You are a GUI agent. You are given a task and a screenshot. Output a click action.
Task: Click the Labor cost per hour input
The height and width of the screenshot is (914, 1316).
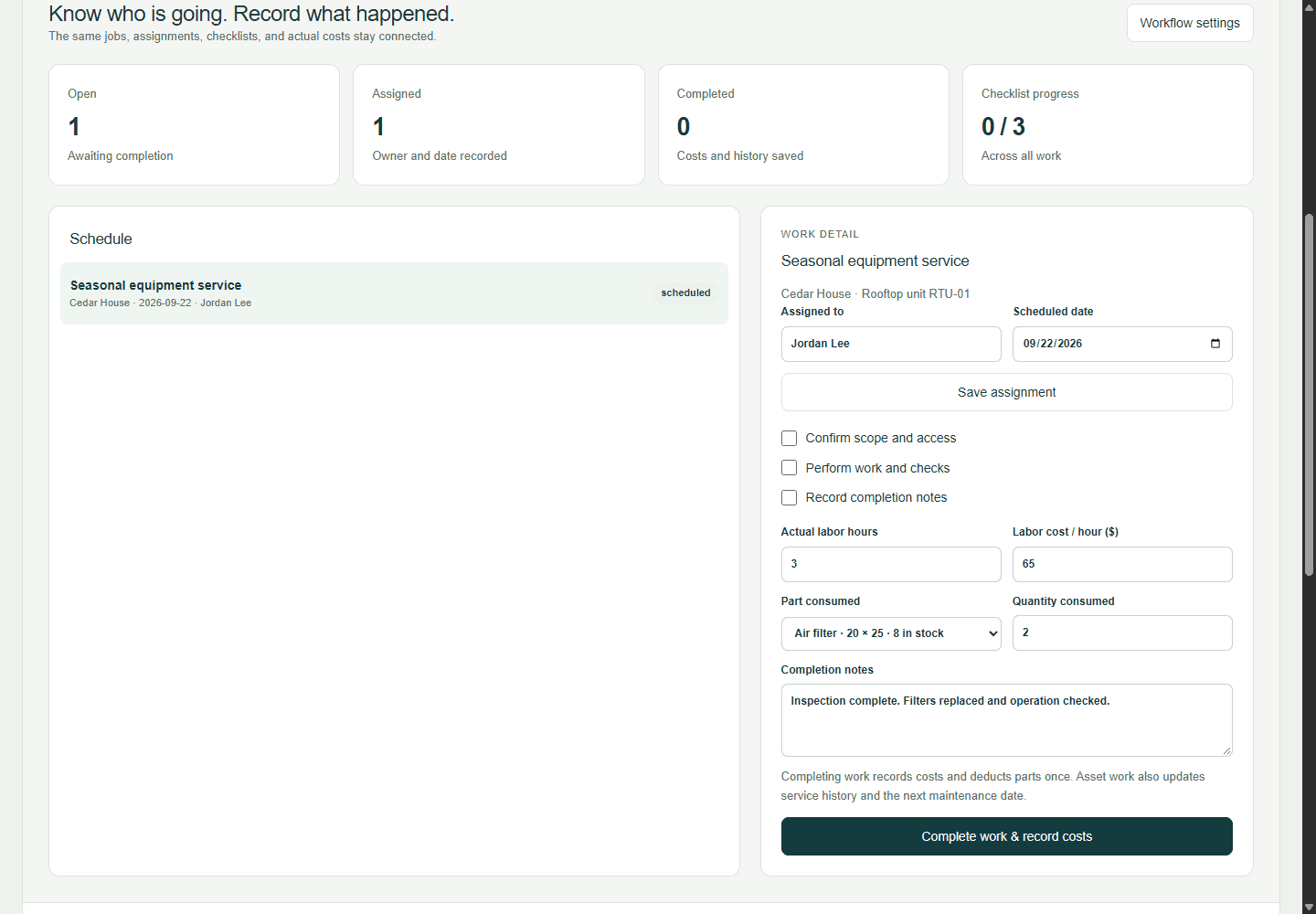(x=1122, y=564)
